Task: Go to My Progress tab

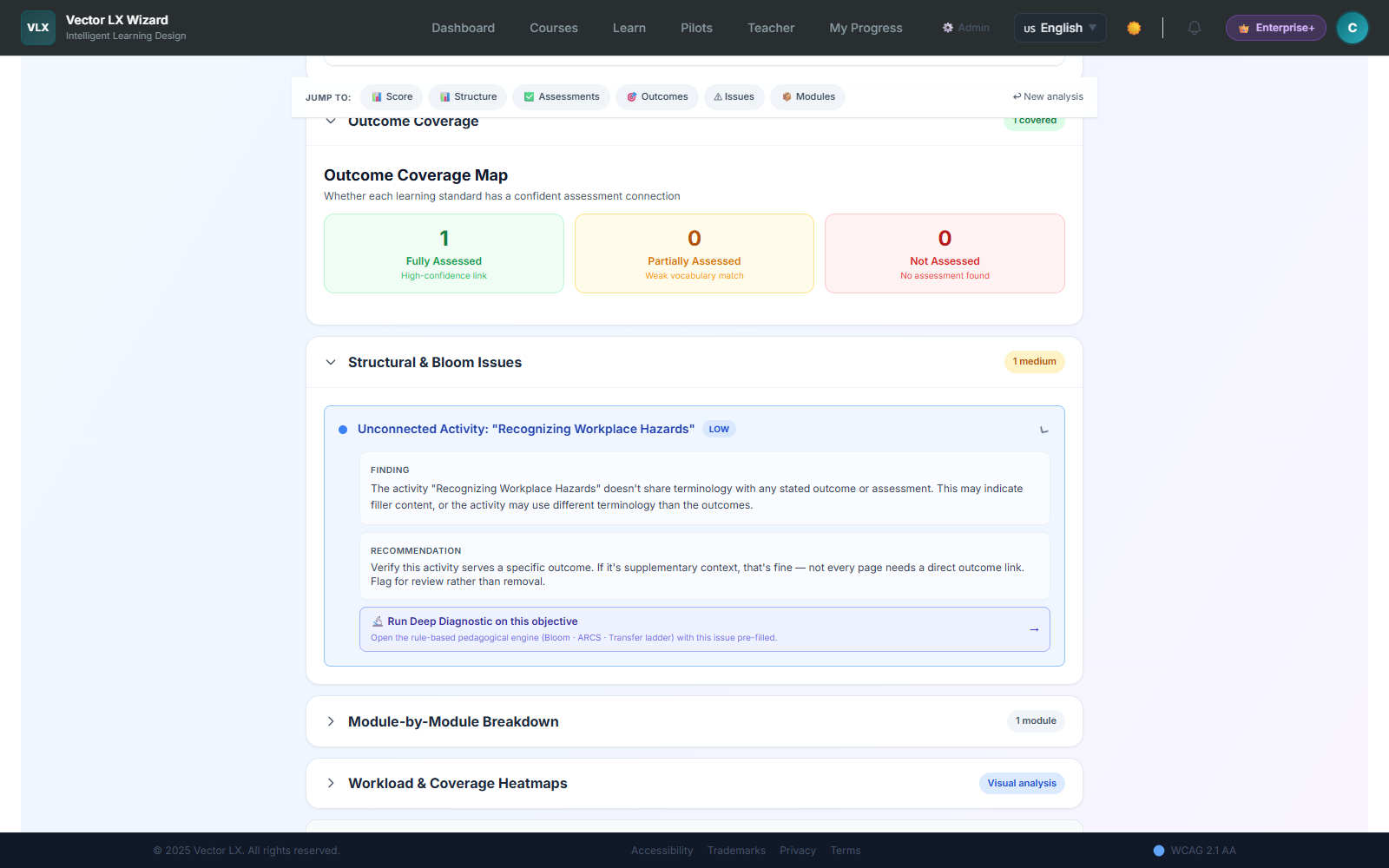Action: [866, 28]
